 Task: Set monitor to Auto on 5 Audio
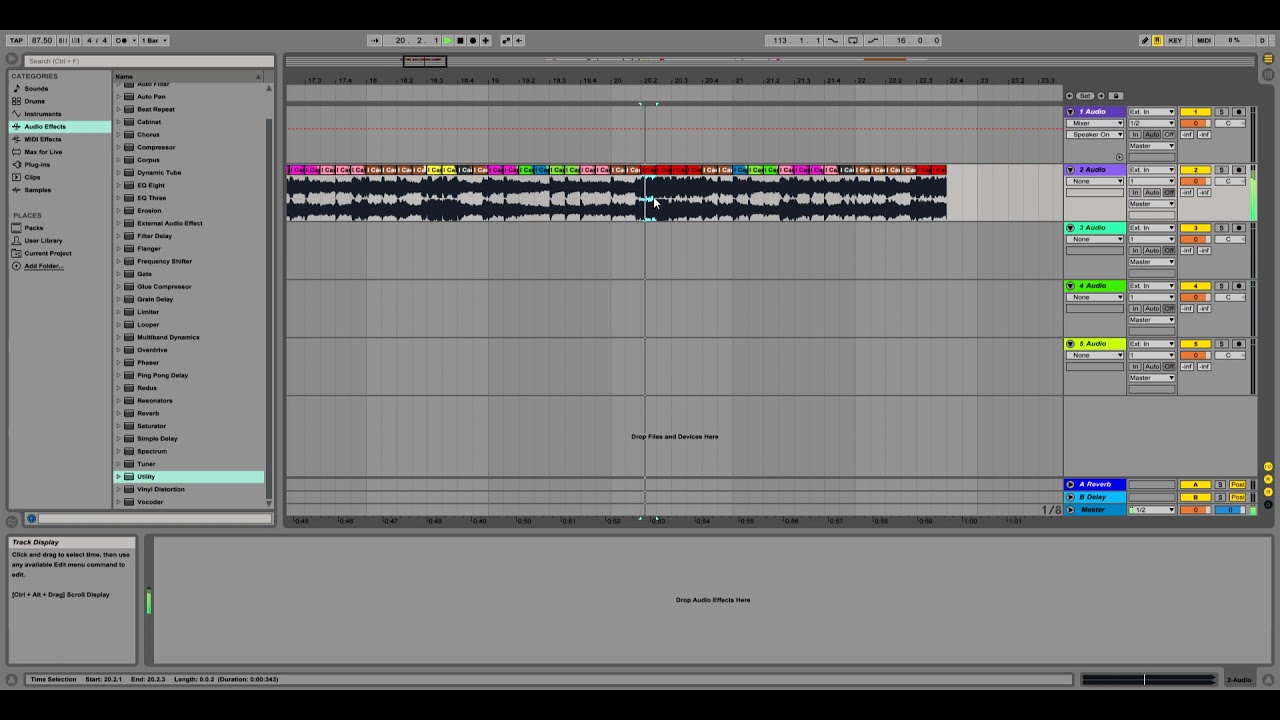(x=1151, y=366)
